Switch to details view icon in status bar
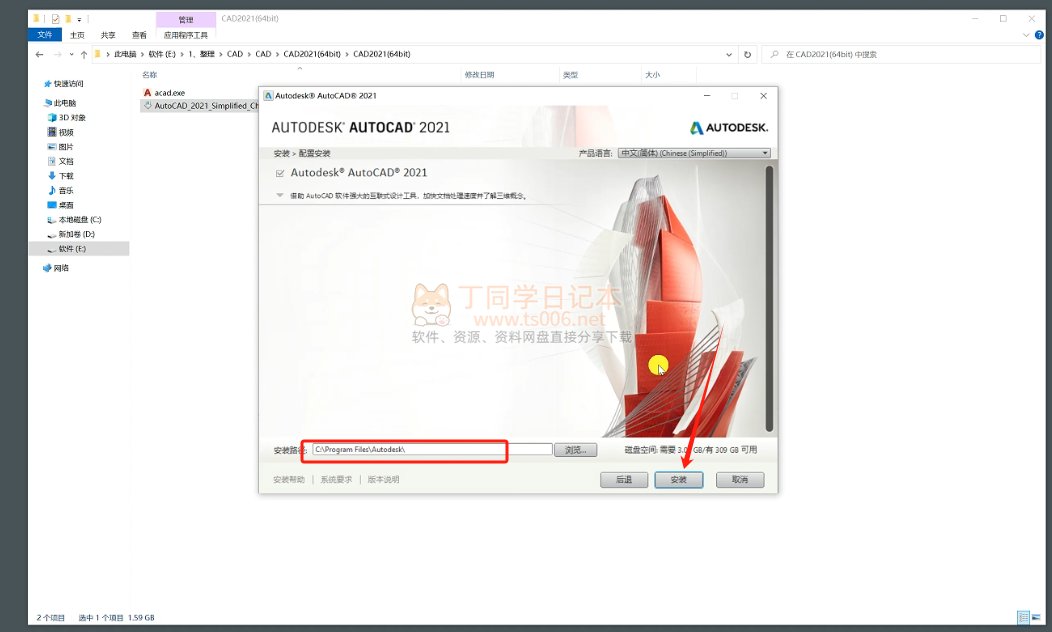This screenshot has width=1052, height=632. 1023,617
